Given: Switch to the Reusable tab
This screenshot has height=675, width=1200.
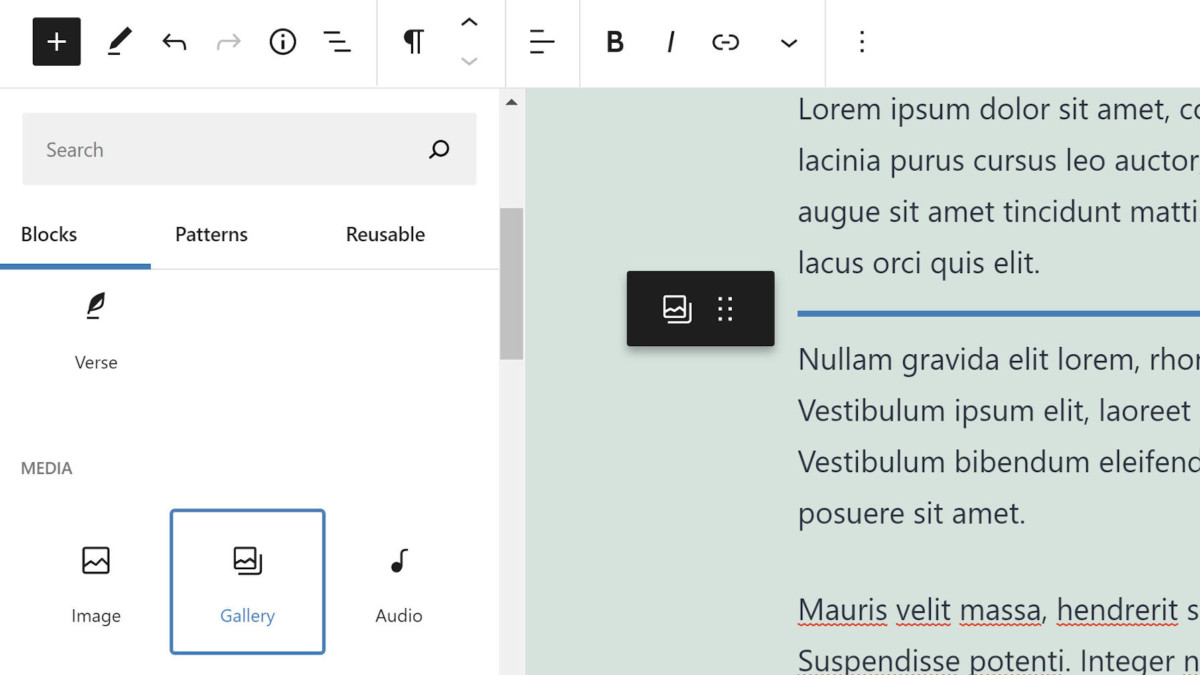Looking at the screenshot, I should (x=385, y=235).
